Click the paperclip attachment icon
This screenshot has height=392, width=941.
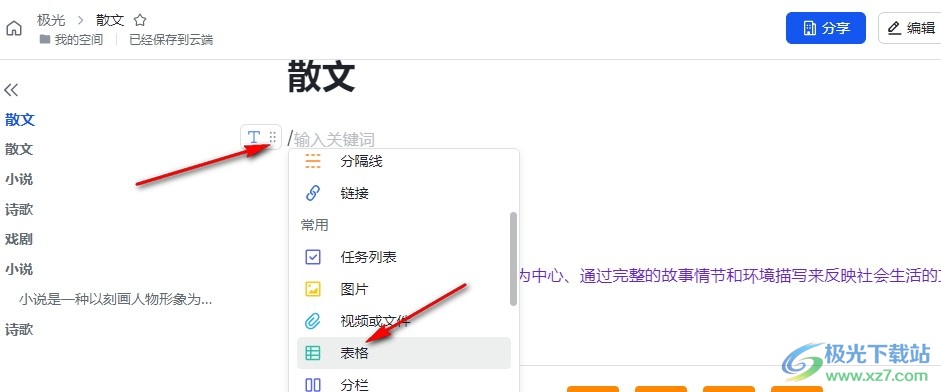tap(313, 321)
